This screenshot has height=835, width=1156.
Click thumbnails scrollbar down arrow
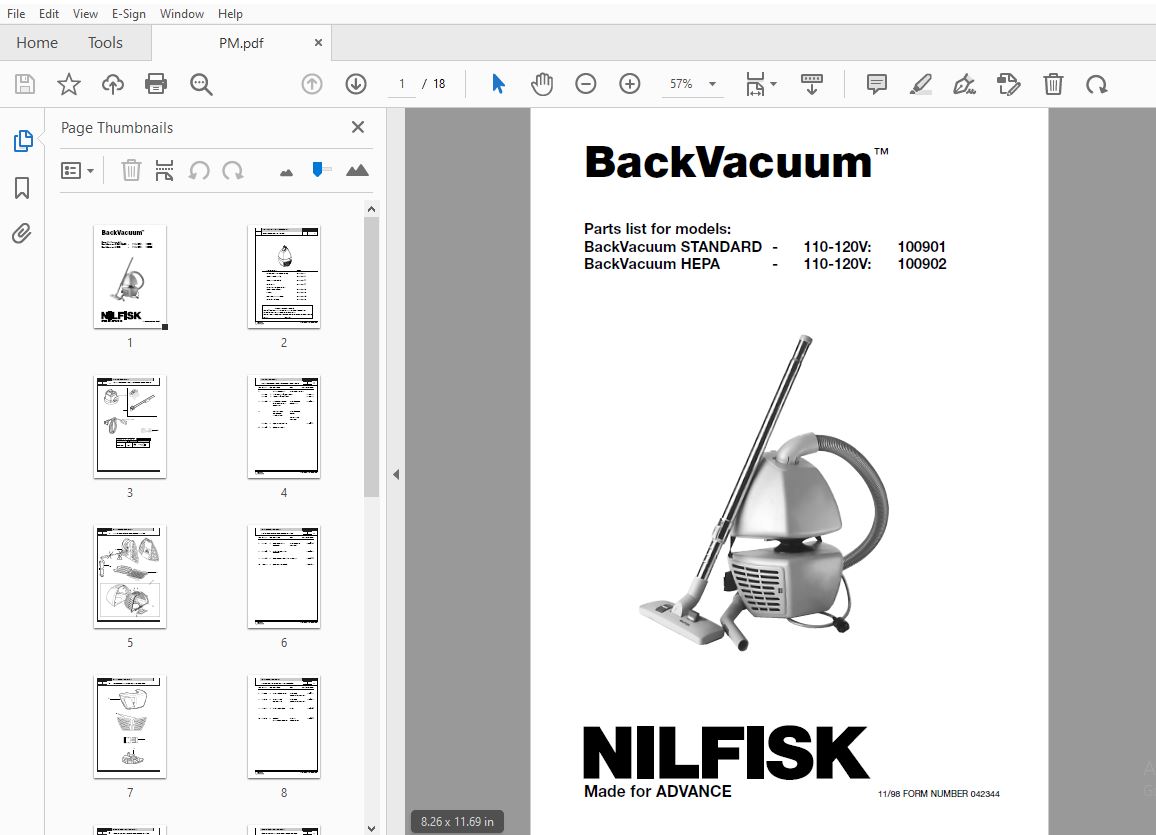click(x=372, y=828)
